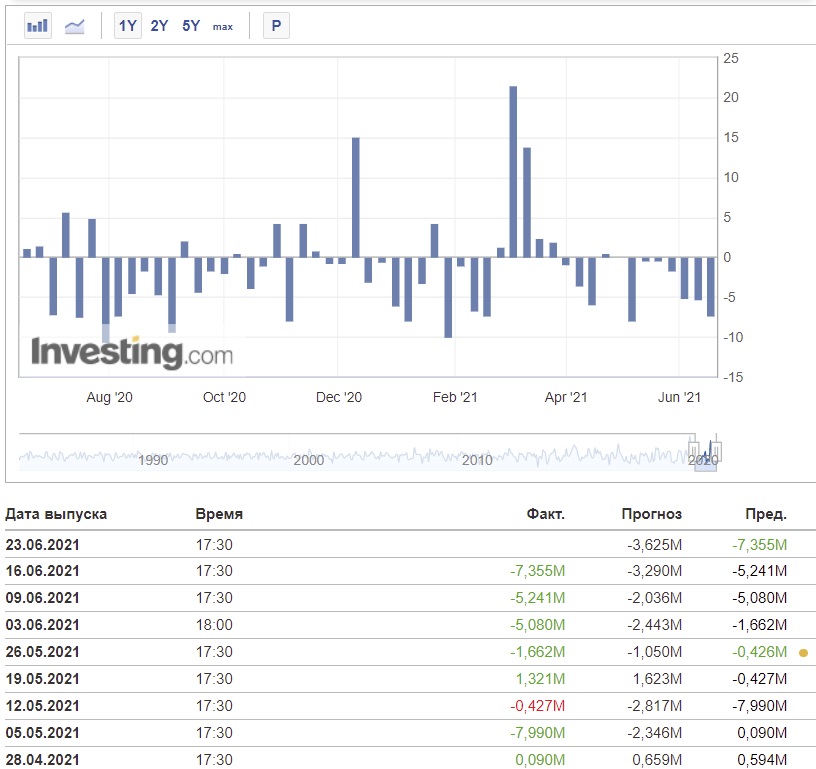The width and height of the screenshot is (816, 769).
Task: Select the 23.06.2021 release date
Action: (43, 545)
